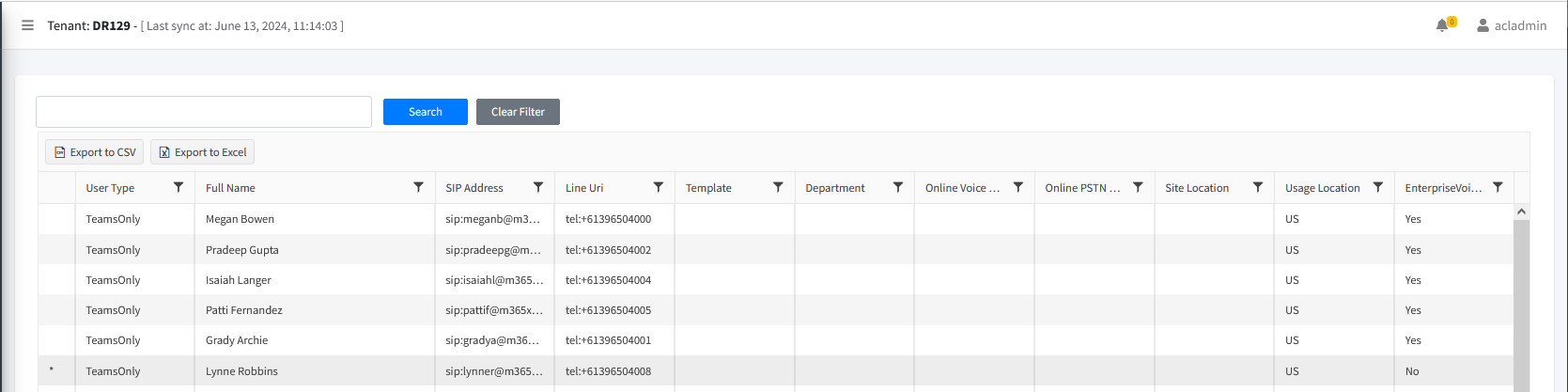Screen dimensions: 1568x392
Task: Export the table to Excel
Action: tap(202, 152)
